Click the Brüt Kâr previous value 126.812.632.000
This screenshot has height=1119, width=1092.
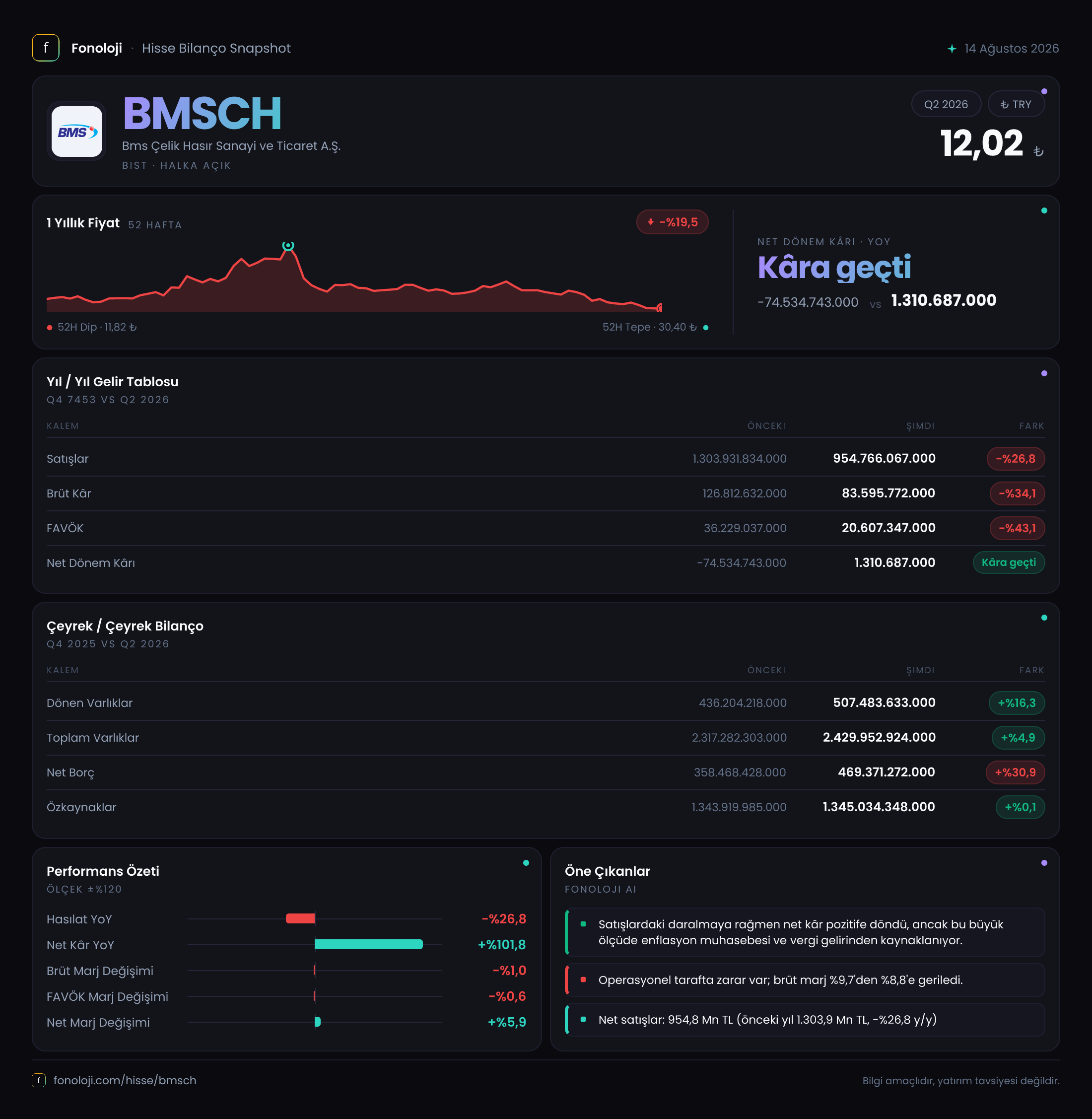[x=745, y=493]
